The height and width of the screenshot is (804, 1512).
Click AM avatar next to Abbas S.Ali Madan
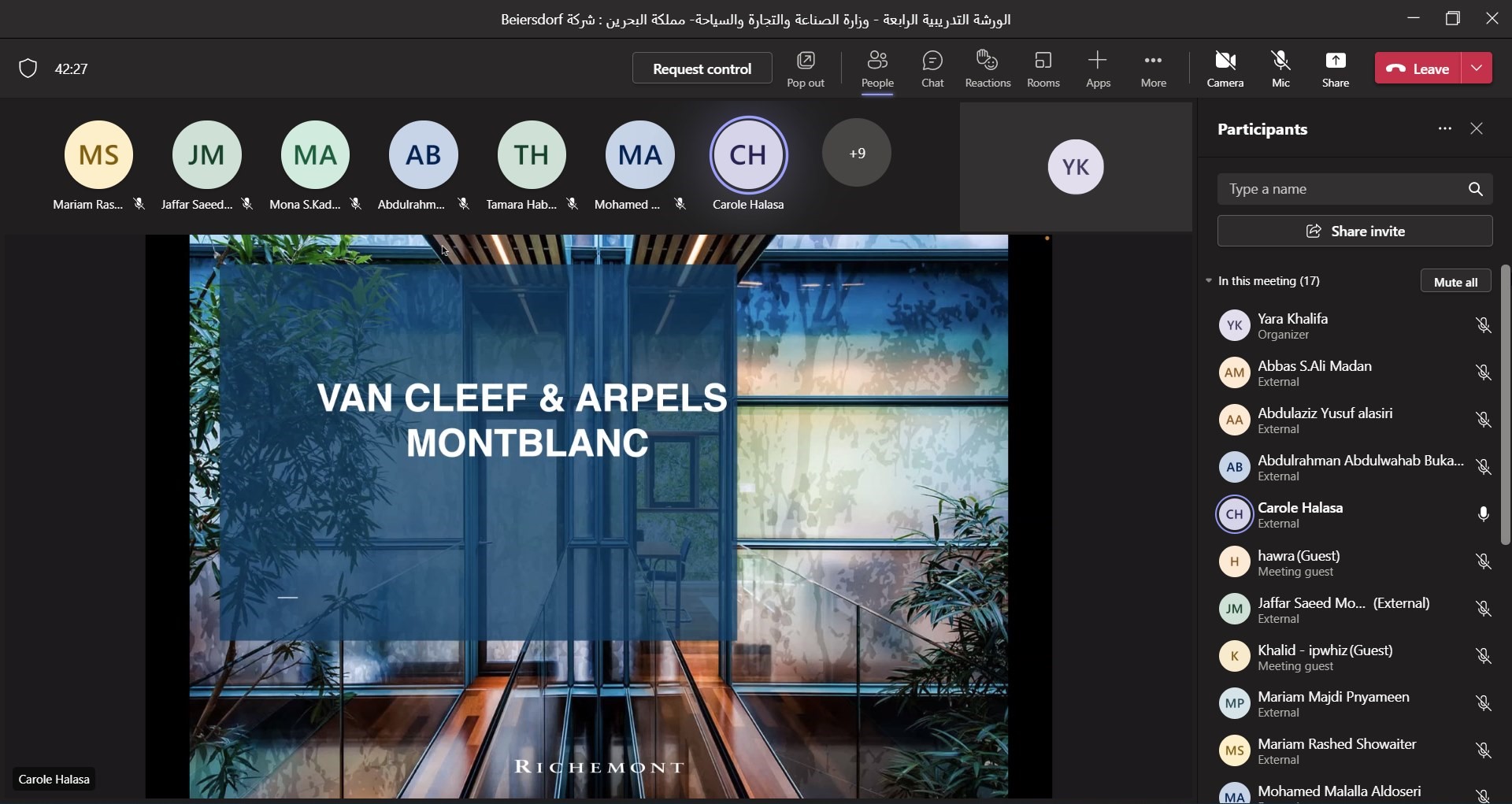pos(1234,372)
